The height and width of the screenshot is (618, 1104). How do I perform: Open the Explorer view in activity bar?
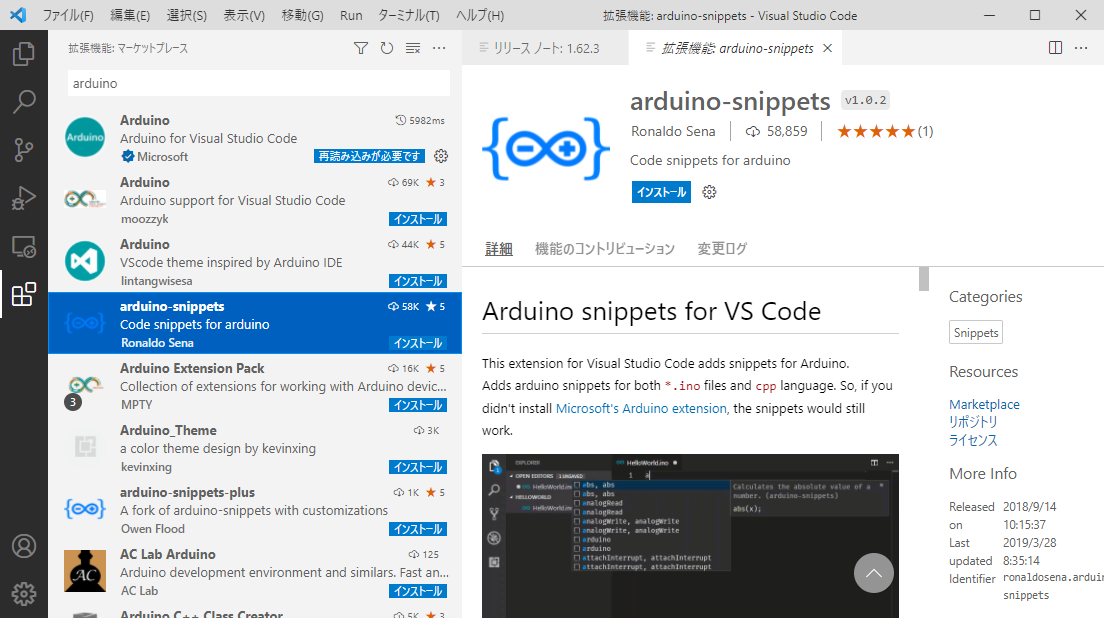(x=23, y=54)
